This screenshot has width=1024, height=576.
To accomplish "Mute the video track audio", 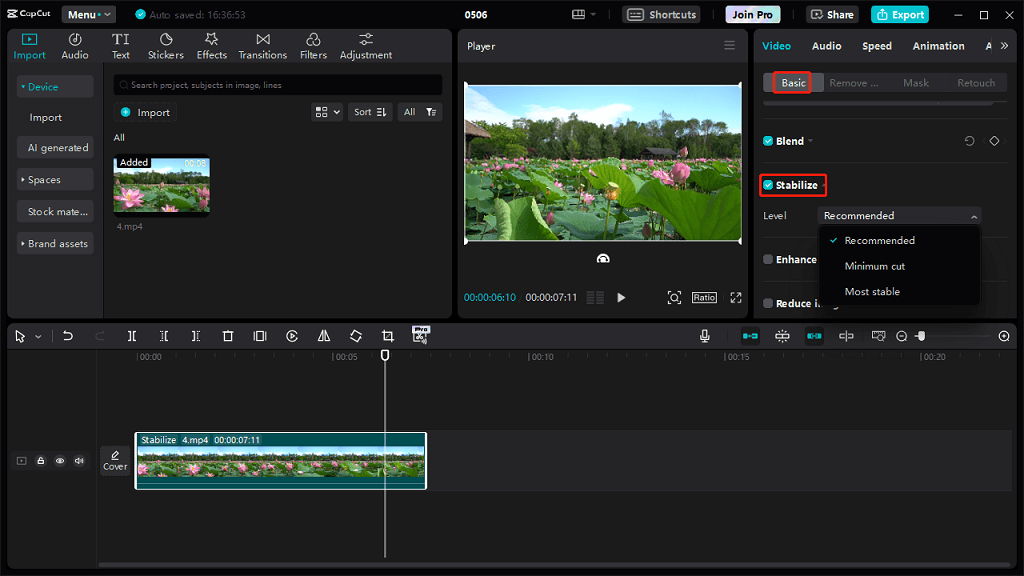I will pyautogui.click(x=79, y=460).
